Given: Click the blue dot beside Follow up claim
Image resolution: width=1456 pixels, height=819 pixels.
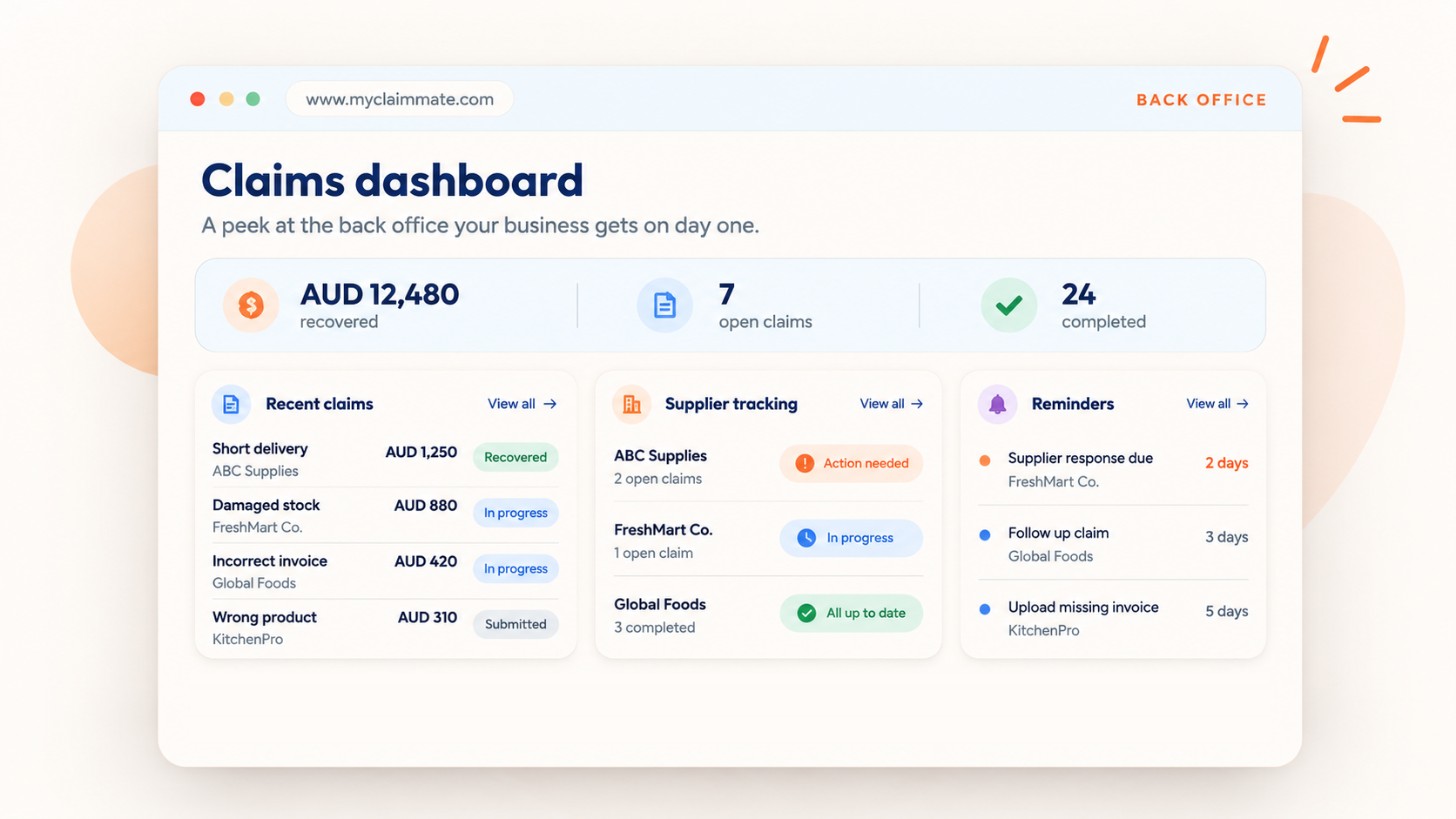Looking at the screenshot, I should pyautogui.click(x=985, y=535).
